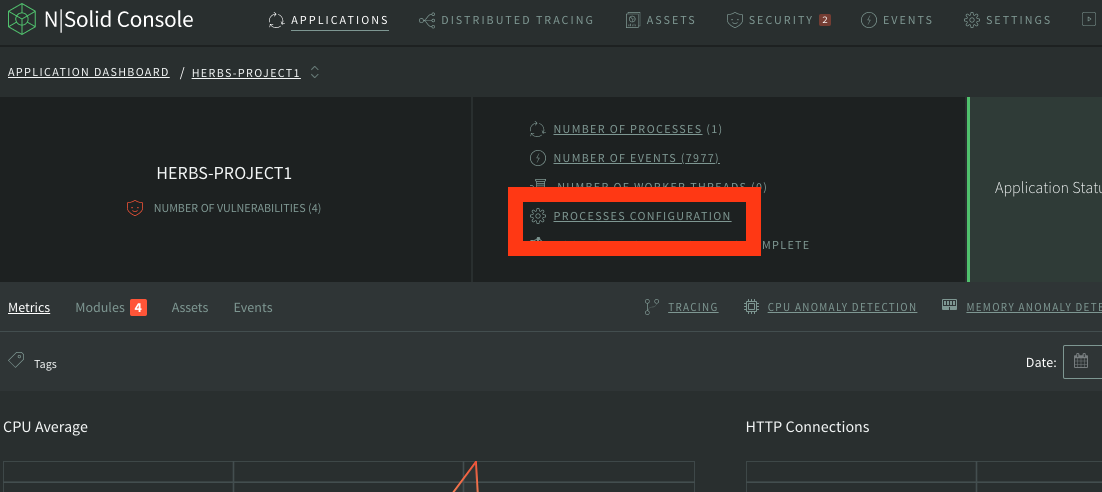Click the Processes Configuration gear icon
1102x492 pixels.
point(537,216)
